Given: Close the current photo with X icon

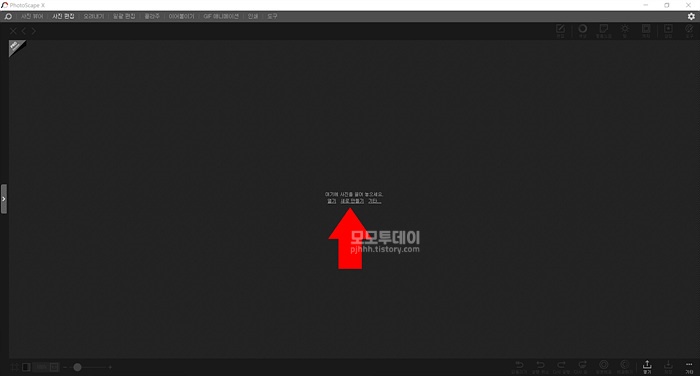Looking at the screenshot, I should click(13, 31).
